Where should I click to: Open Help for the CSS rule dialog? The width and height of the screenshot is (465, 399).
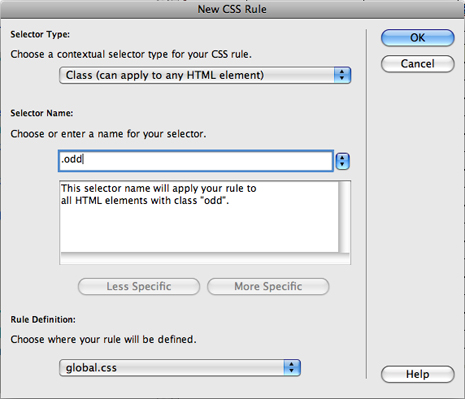[417, 374]
